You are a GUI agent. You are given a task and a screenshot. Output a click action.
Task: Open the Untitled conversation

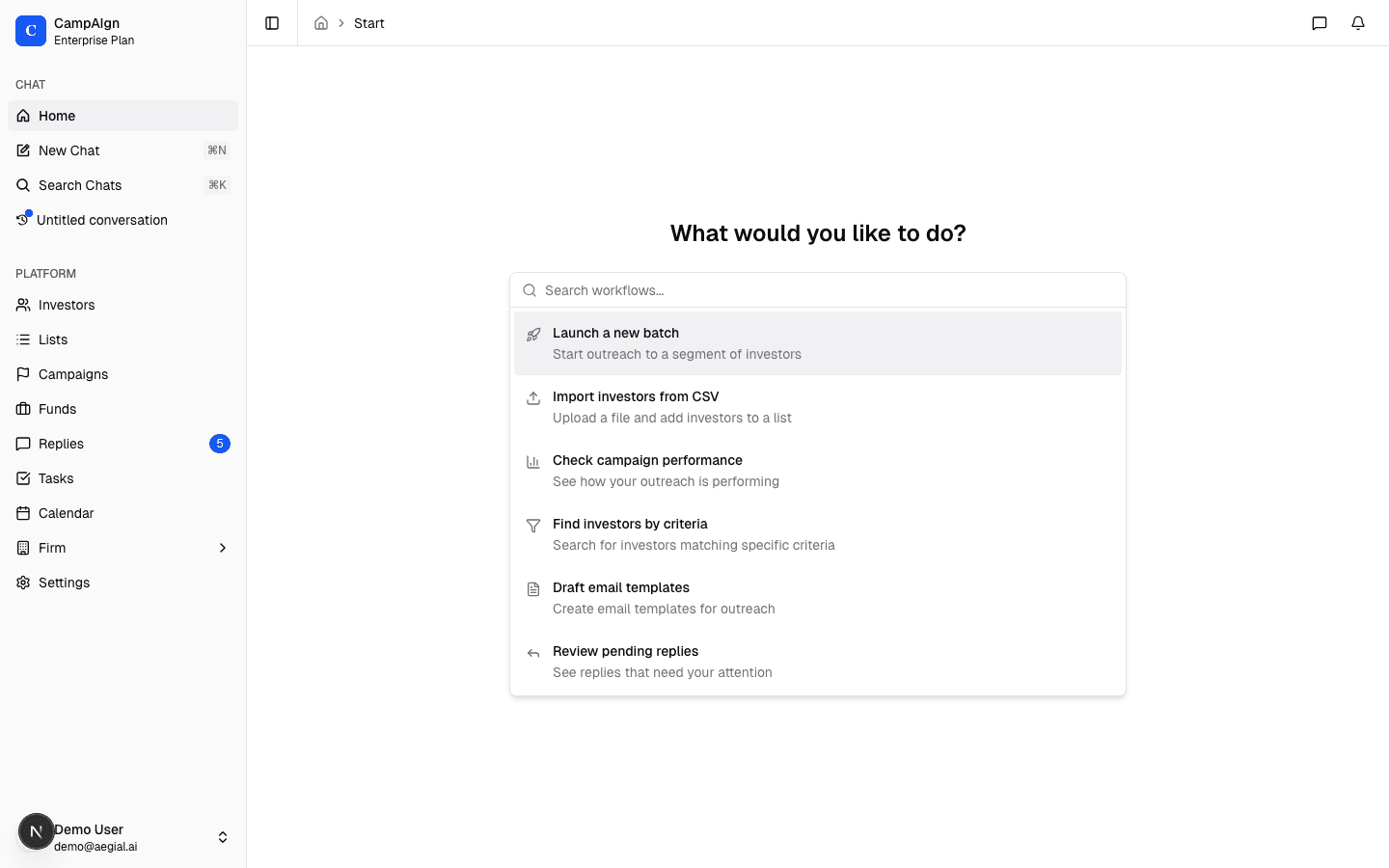coord(101,220)
